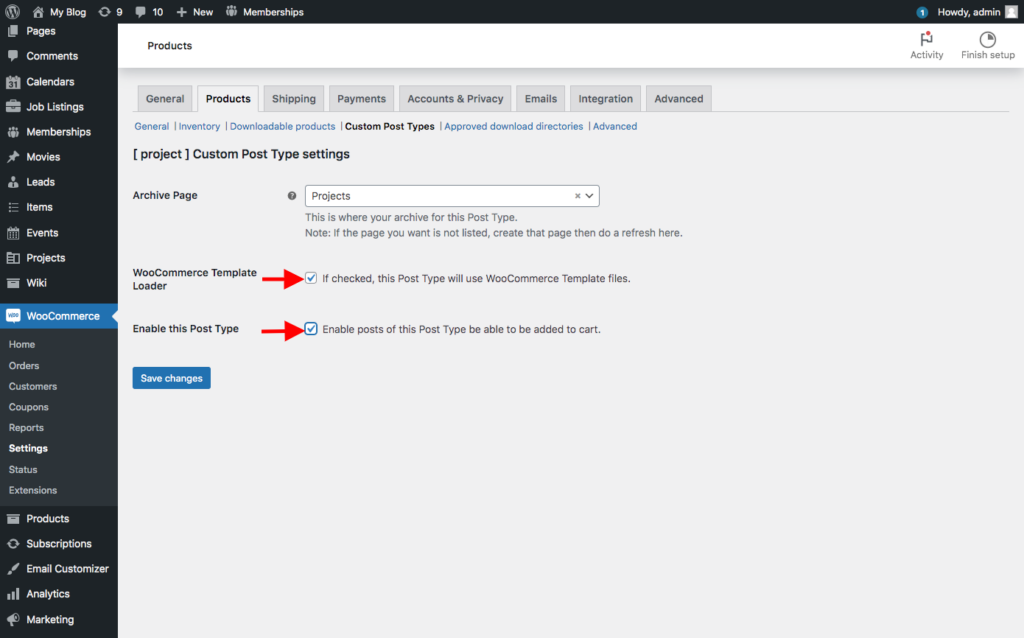The image size is (1024, 638).
Task: Switch to the Emails tab
Action: coord(541,99)
